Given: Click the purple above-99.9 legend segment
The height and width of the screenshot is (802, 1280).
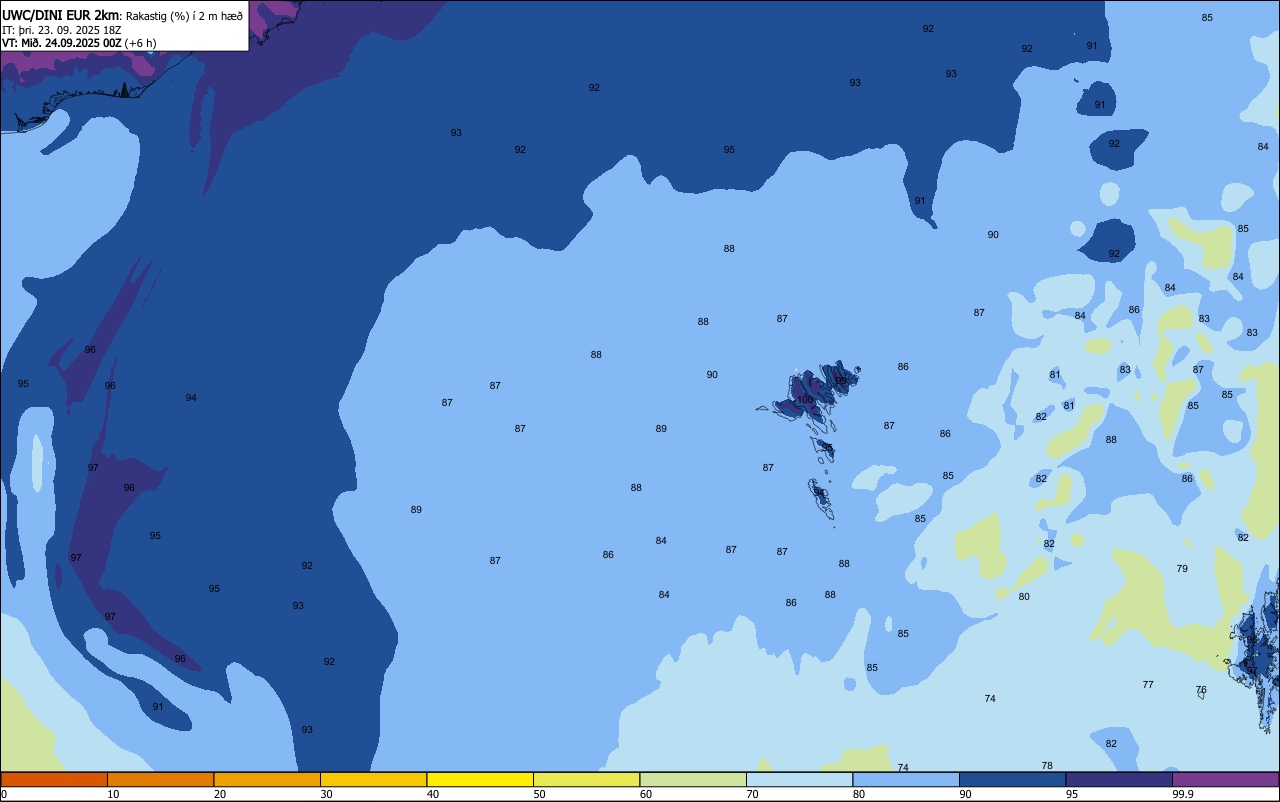Looking at the screenshot, I should click(x=1225, y=779).
